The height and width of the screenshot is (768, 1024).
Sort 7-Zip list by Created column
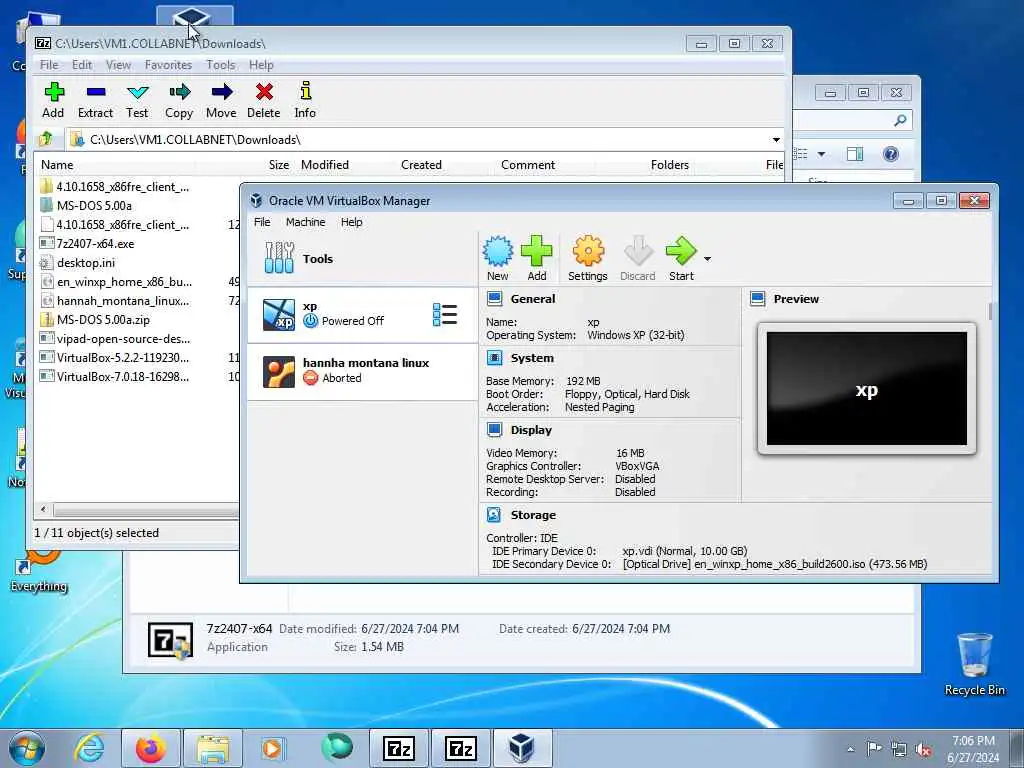[421, 165]
